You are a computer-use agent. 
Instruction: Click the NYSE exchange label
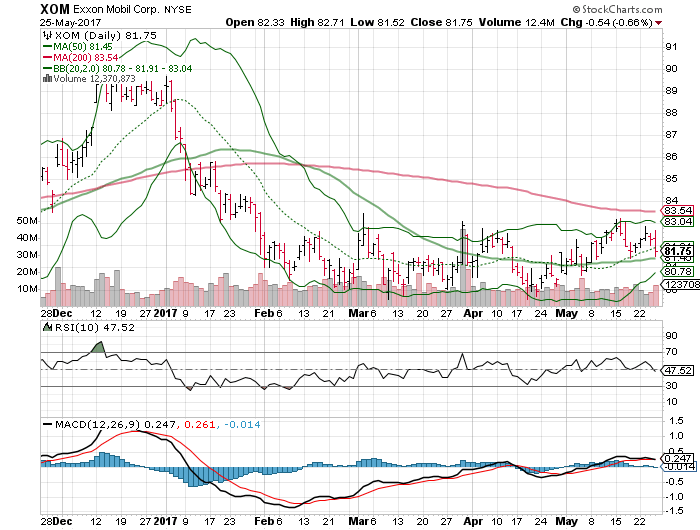(x=177, y=9)
